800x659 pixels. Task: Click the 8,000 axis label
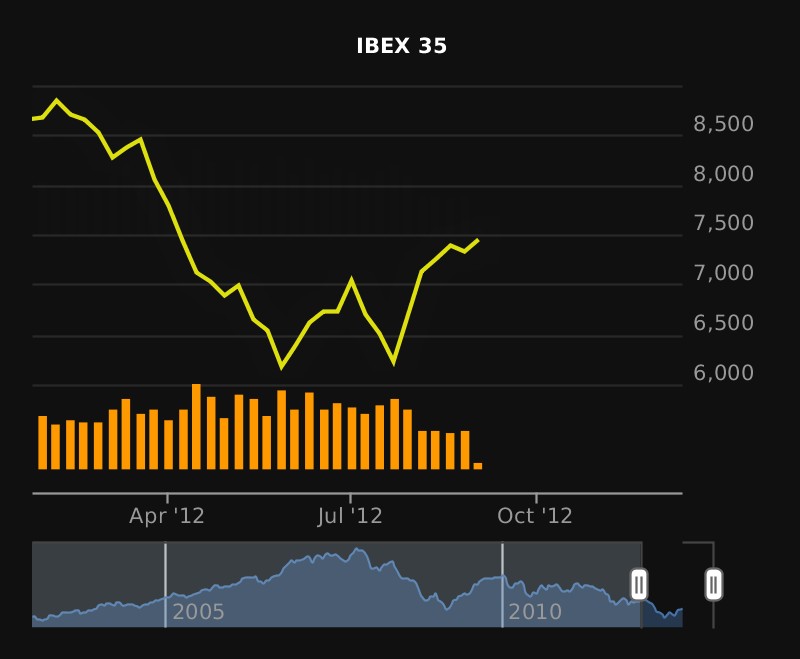coord(723,174)
